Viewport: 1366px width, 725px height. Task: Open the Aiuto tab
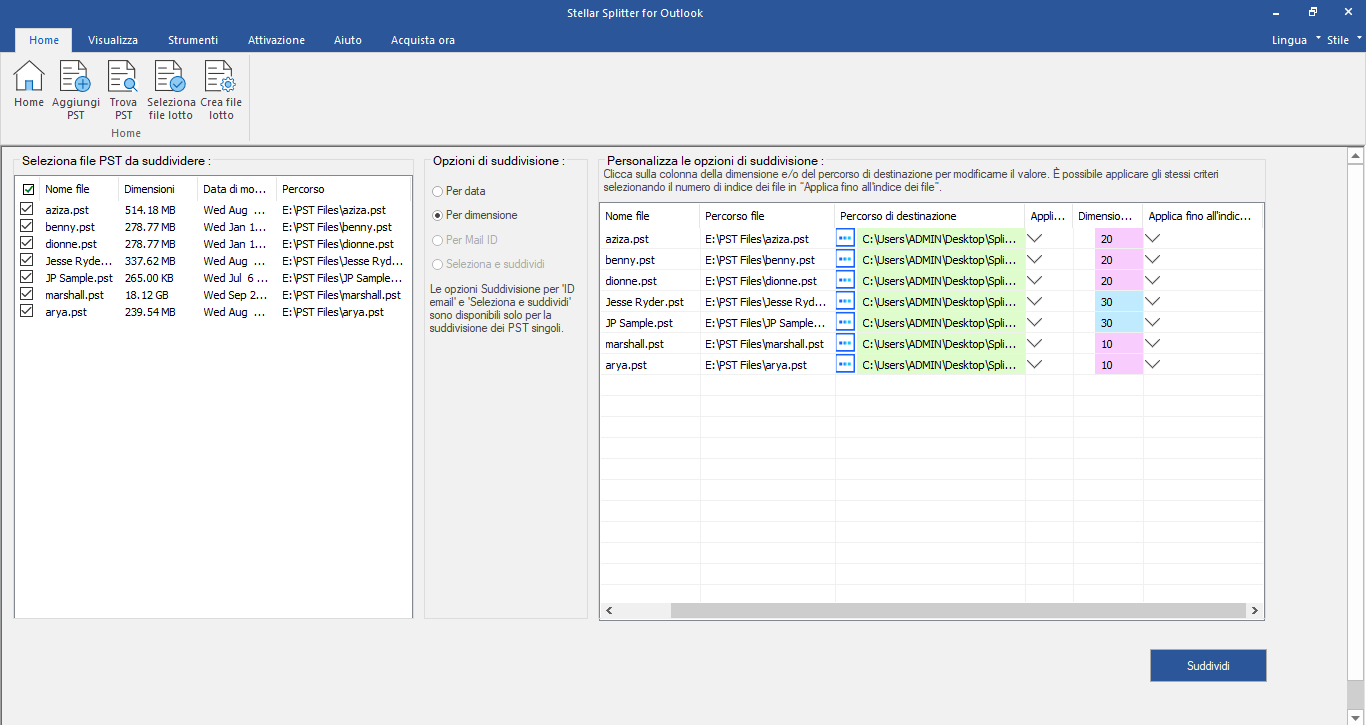[348, 40]
